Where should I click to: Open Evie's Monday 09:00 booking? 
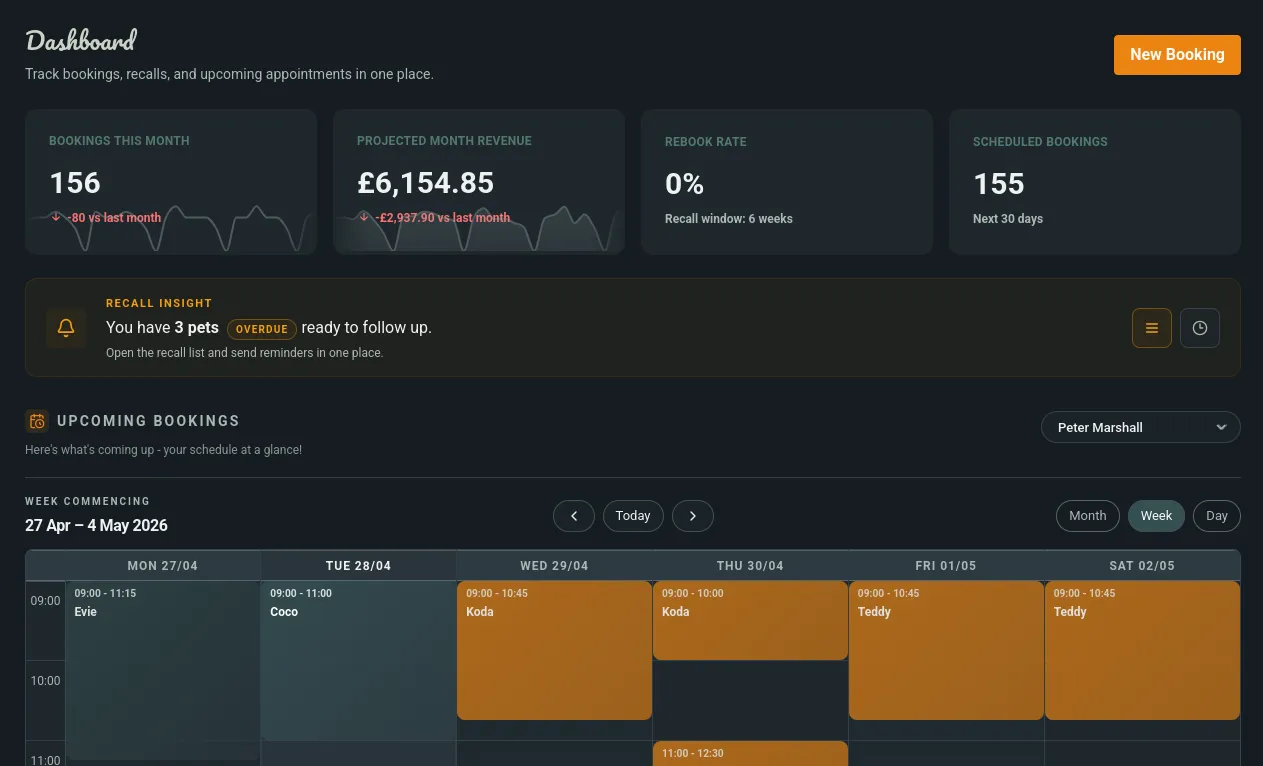pos(163,670)
